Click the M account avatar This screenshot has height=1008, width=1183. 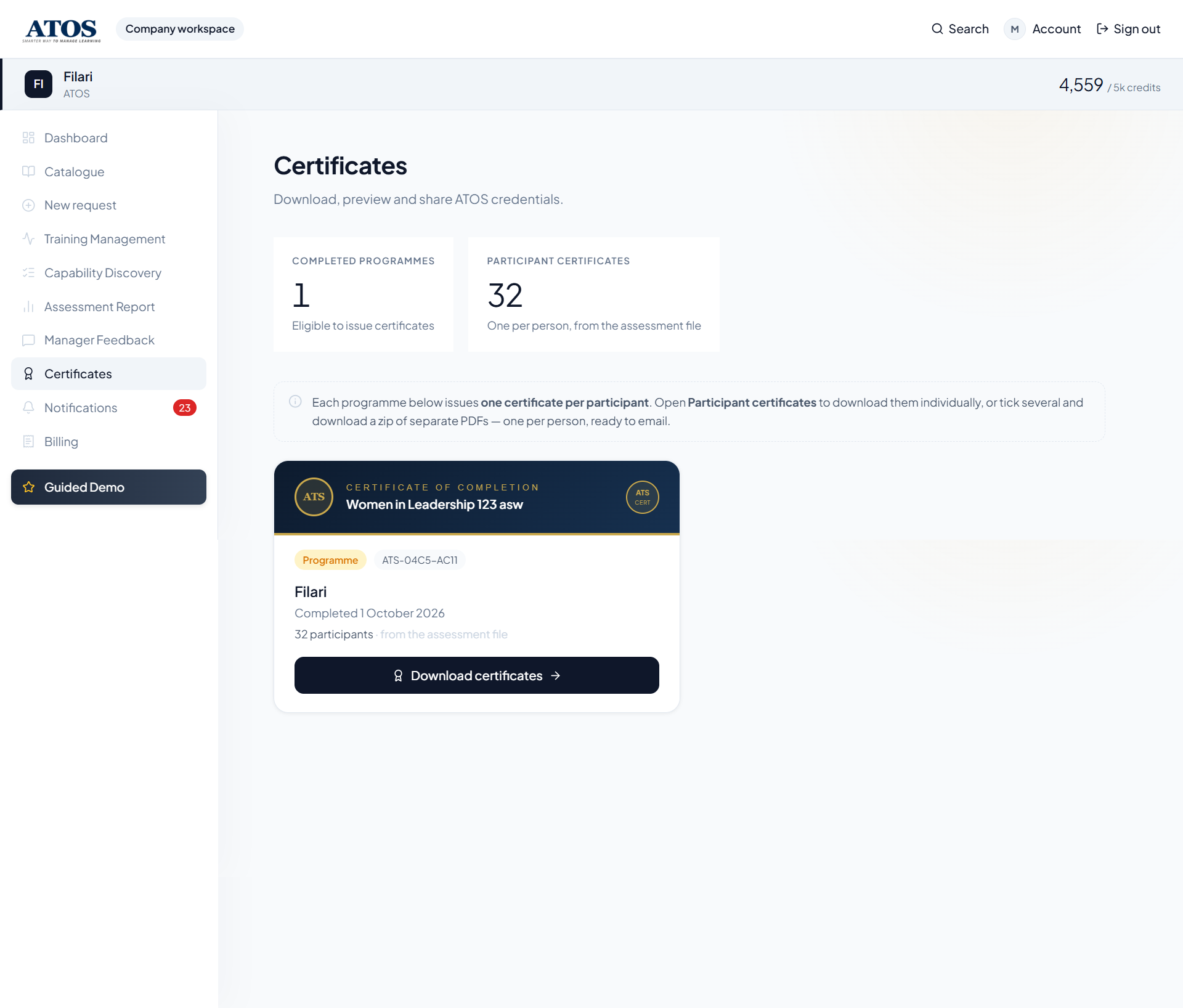(1014, 29)
